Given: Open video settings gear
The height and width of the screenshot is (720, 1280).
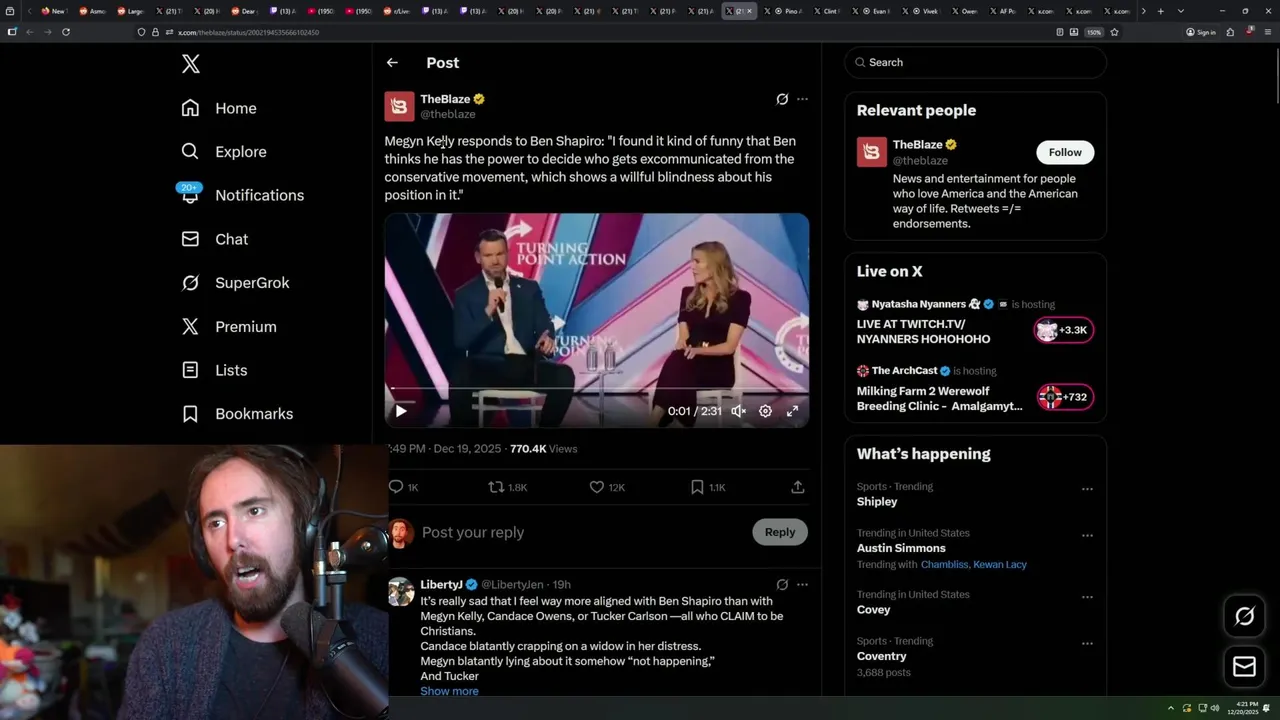Looking at the screenshot, I should point(765,411).
